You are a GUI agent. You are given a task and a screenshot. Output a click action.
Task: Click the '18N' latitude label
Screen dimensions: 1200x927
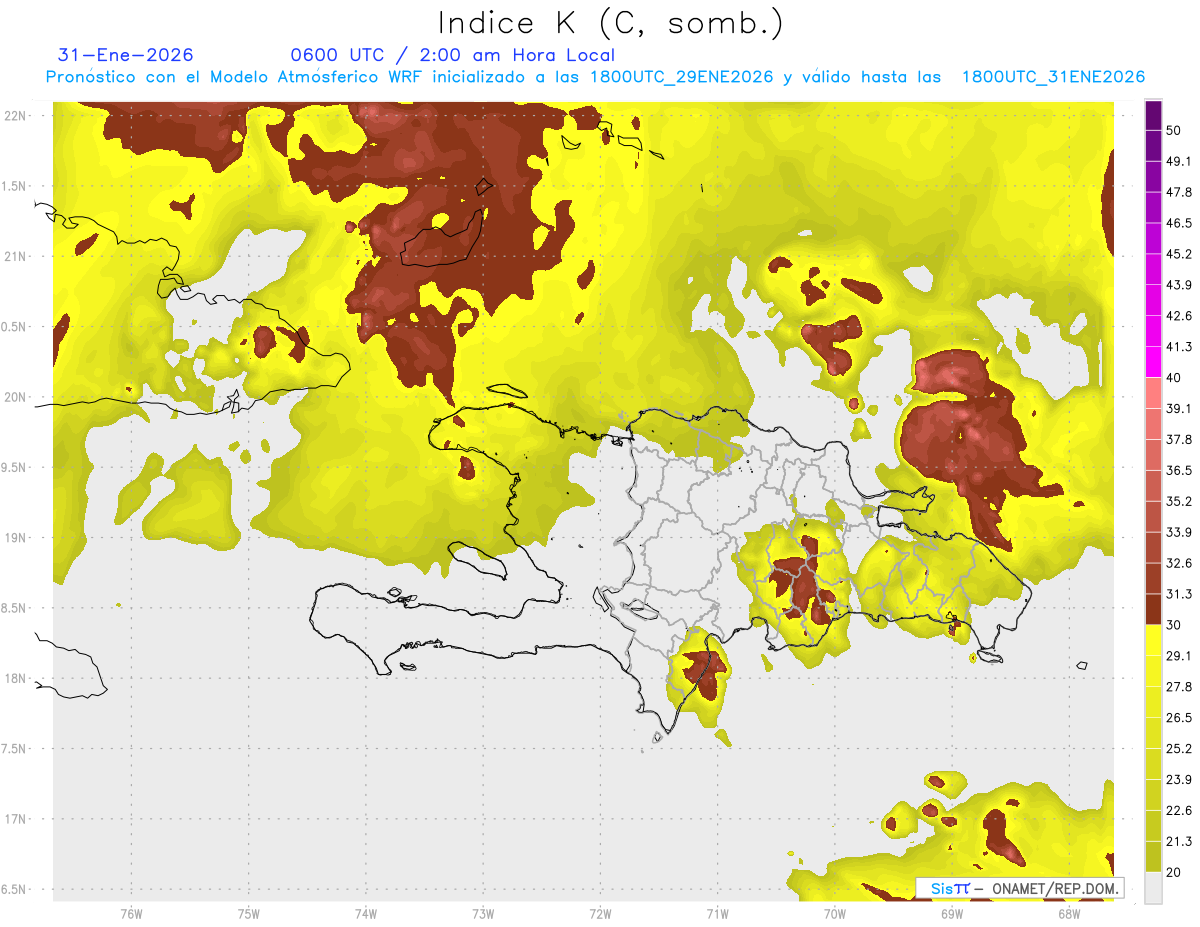click(x=16, y=679)
